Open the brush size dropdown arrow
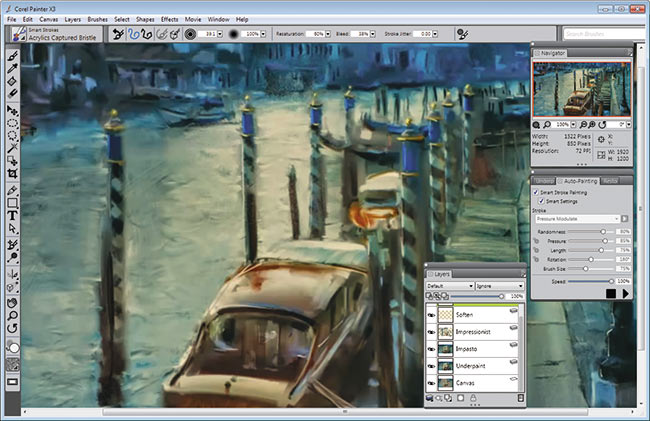Screen dimensions: 650x421 click(x=220, y=34)
